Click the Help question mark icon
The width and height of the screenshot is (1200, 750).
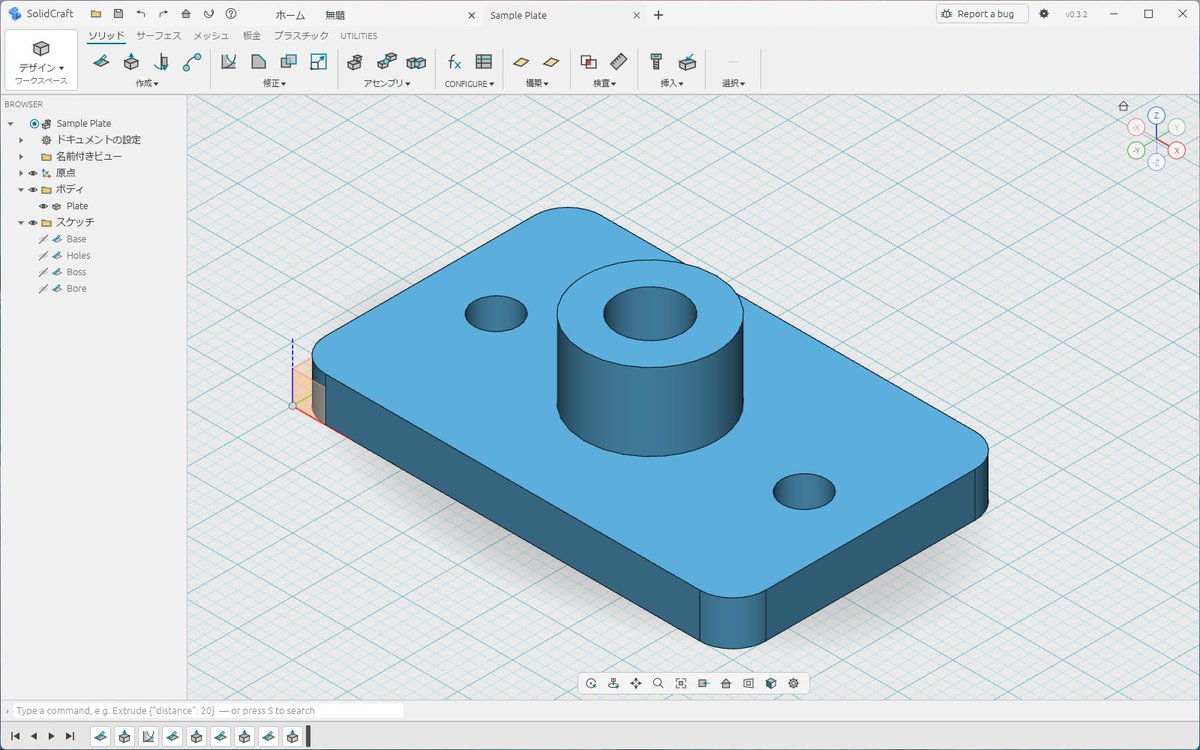point(231,14)
